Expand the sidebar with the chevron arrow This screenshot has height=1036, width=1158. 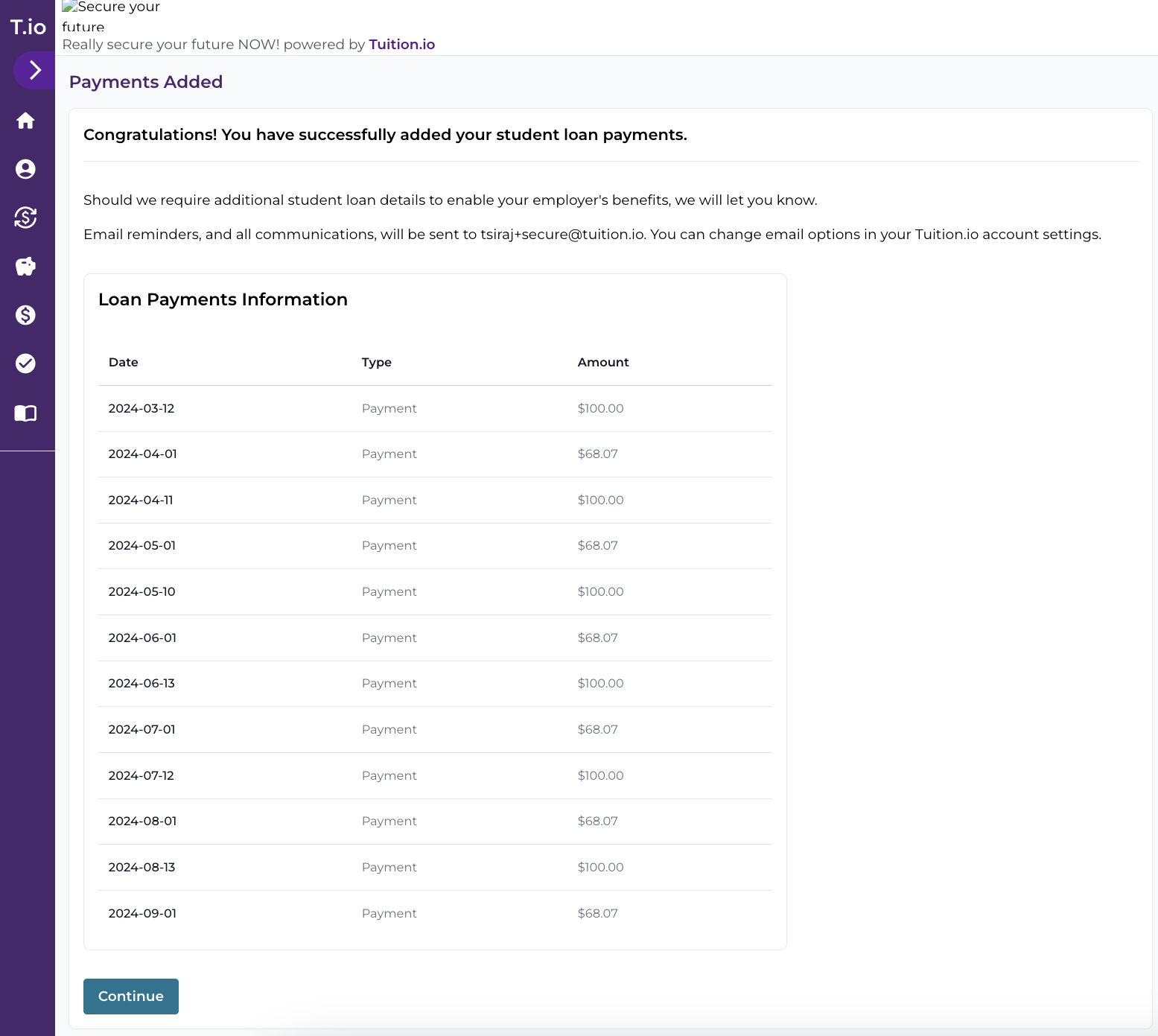33,70
